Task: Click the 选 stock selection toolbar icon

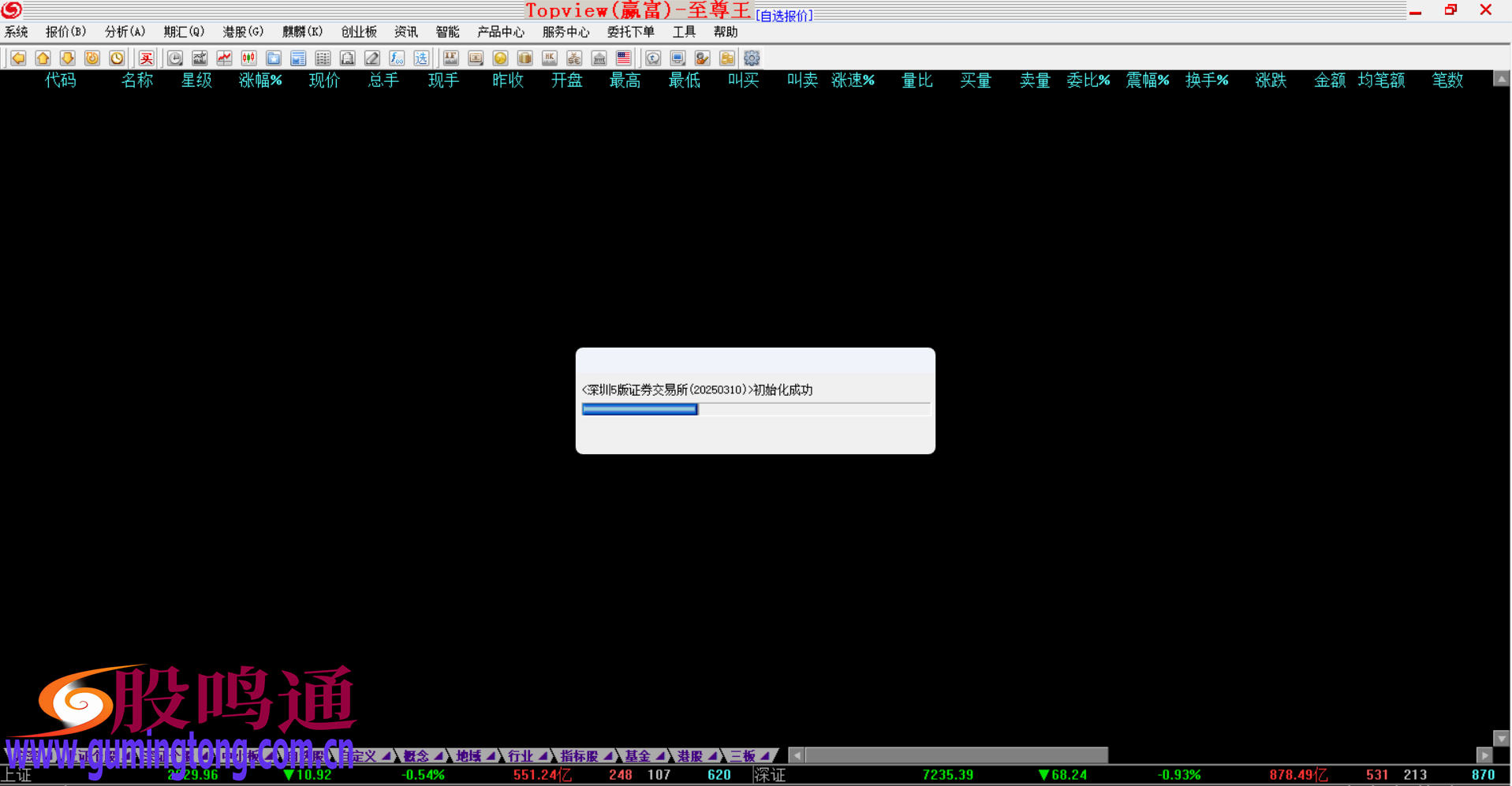Action: pos(421,58)
